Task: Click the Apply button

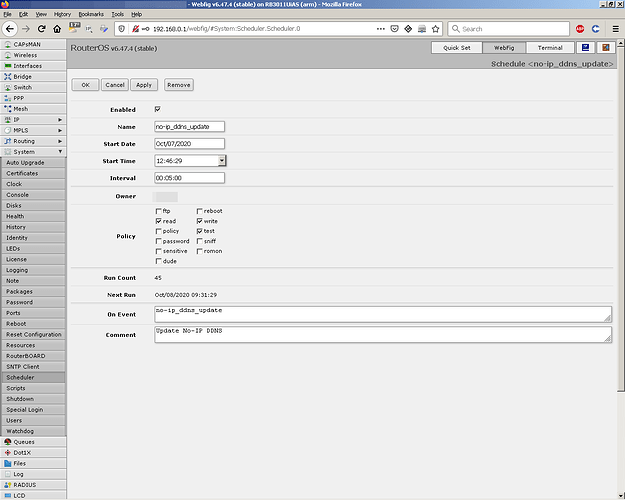Action: point(144,85)
